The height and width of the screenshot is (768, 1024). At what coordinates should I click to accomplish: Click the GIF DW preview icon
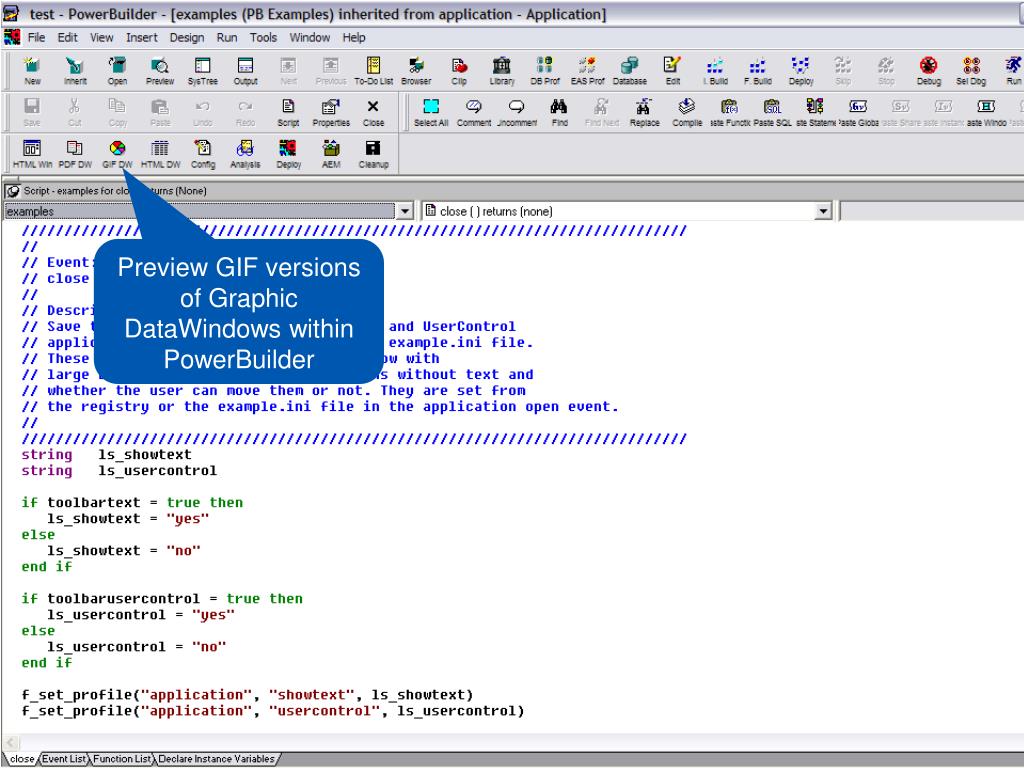(x=118, y=154)
